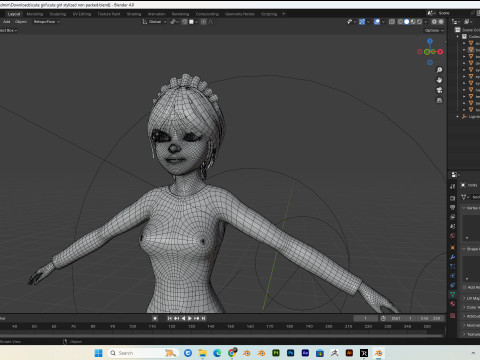Open the World properties tab
Viewport: 480px width, 360px height.
(x=452, y=236)
